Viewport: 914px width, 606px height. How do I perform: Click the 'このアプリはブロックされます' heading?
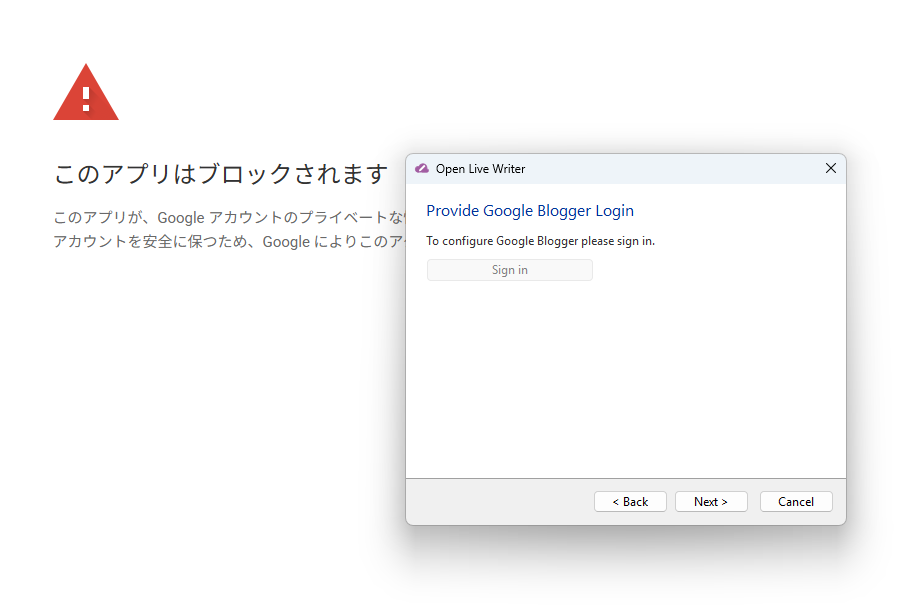221,174
